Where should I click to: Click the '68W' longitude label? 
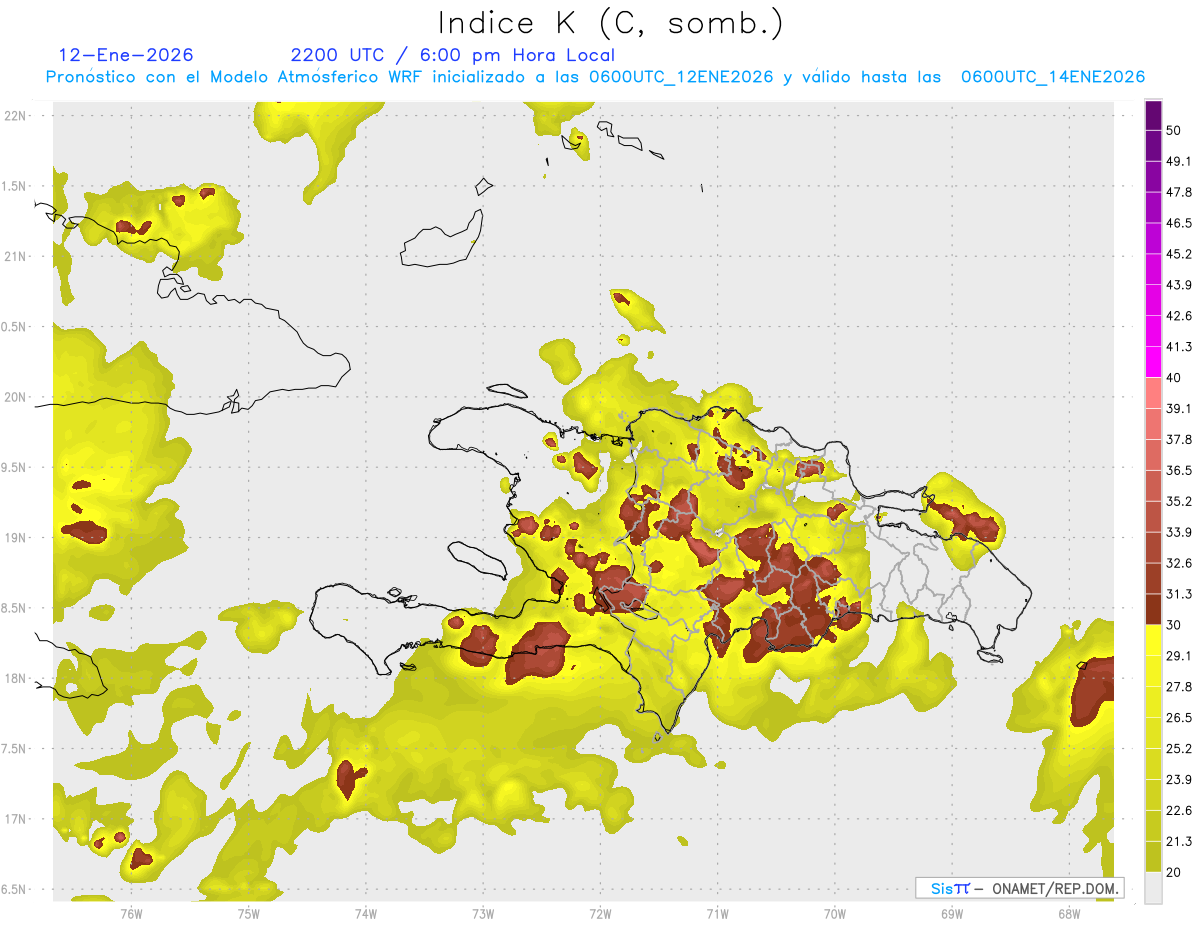[1069, 912]
